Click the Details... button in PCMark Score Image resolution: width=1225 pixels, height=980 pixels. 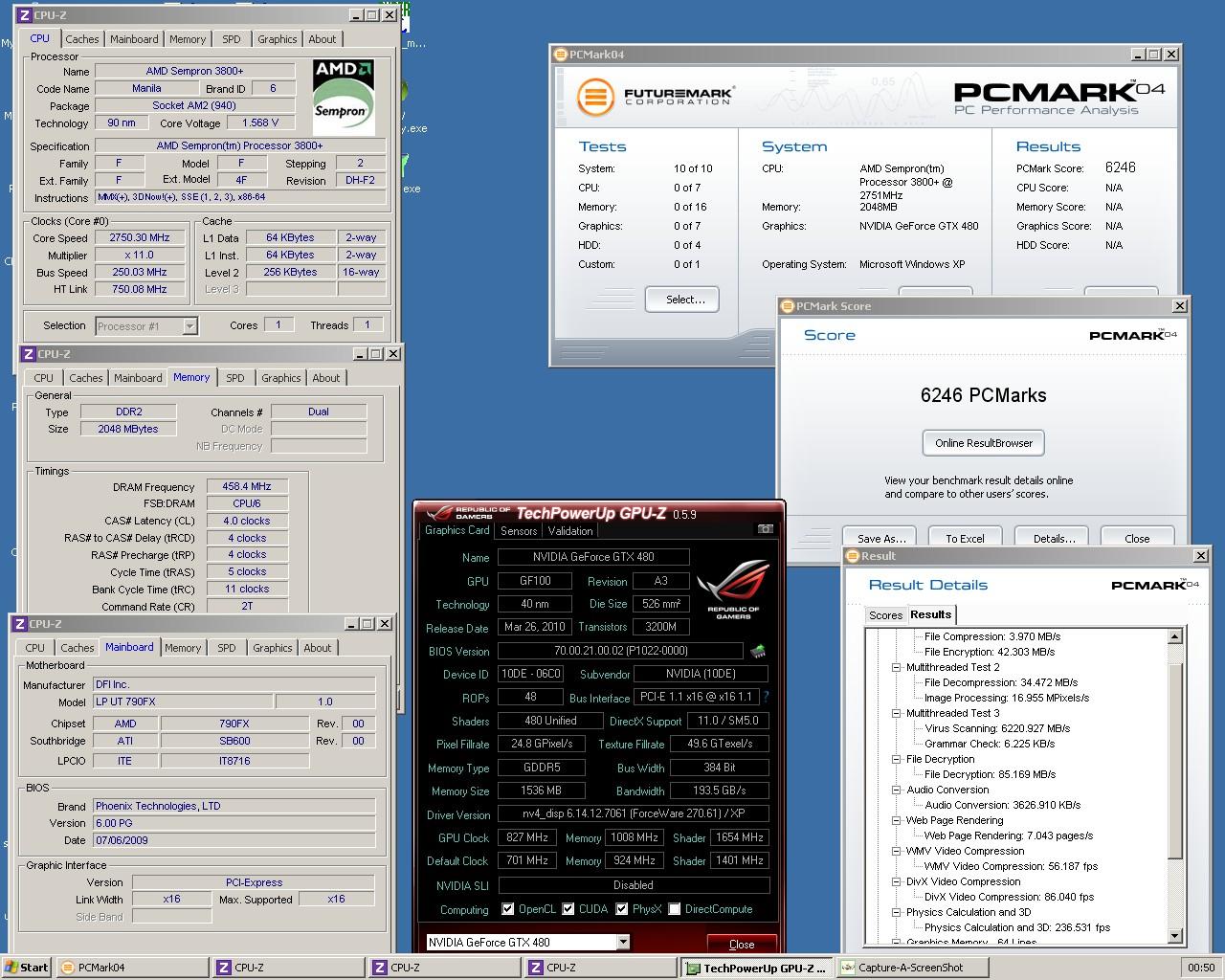tap(1052, 537)
